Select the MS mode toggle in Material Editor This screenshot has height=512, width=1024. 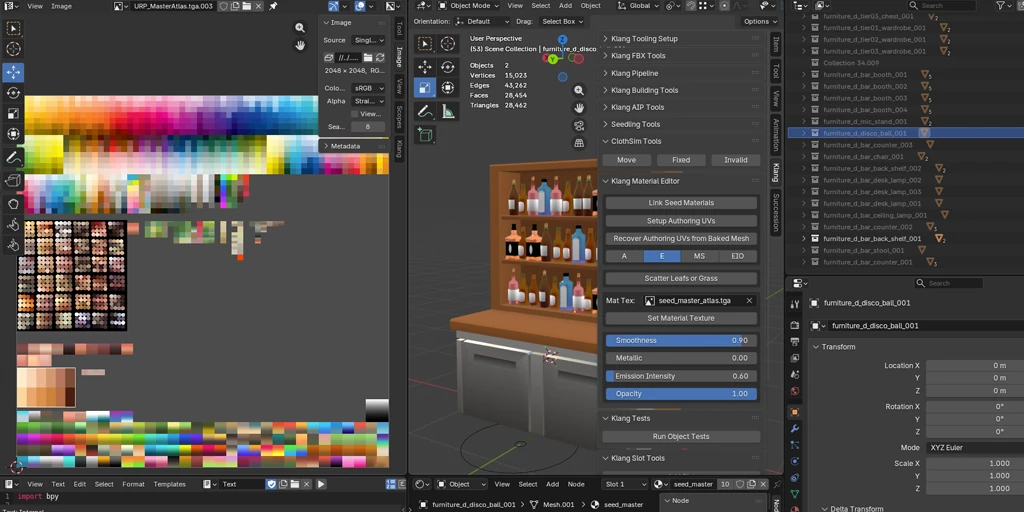point(699,256)
